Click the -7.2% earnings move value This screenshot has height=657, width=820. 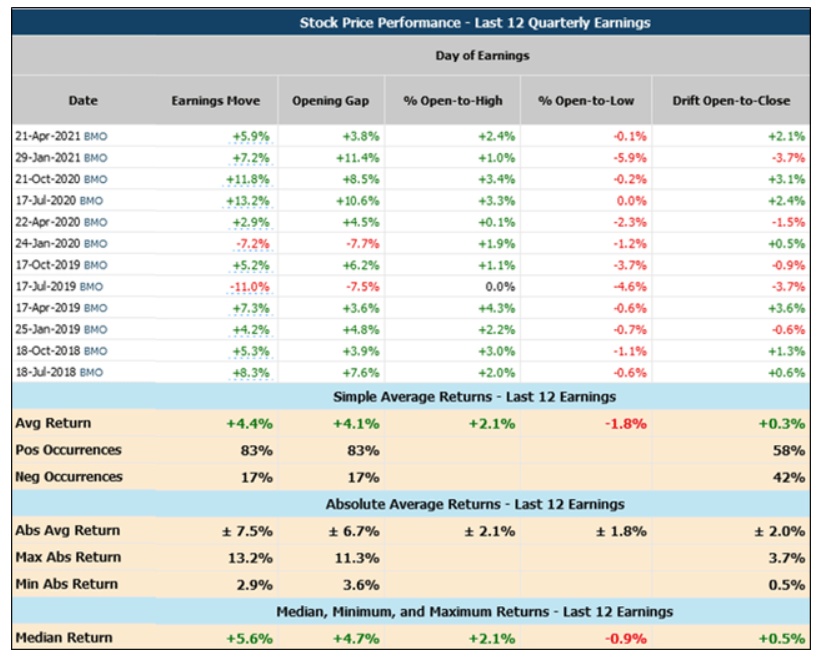[x=253, y=244]
